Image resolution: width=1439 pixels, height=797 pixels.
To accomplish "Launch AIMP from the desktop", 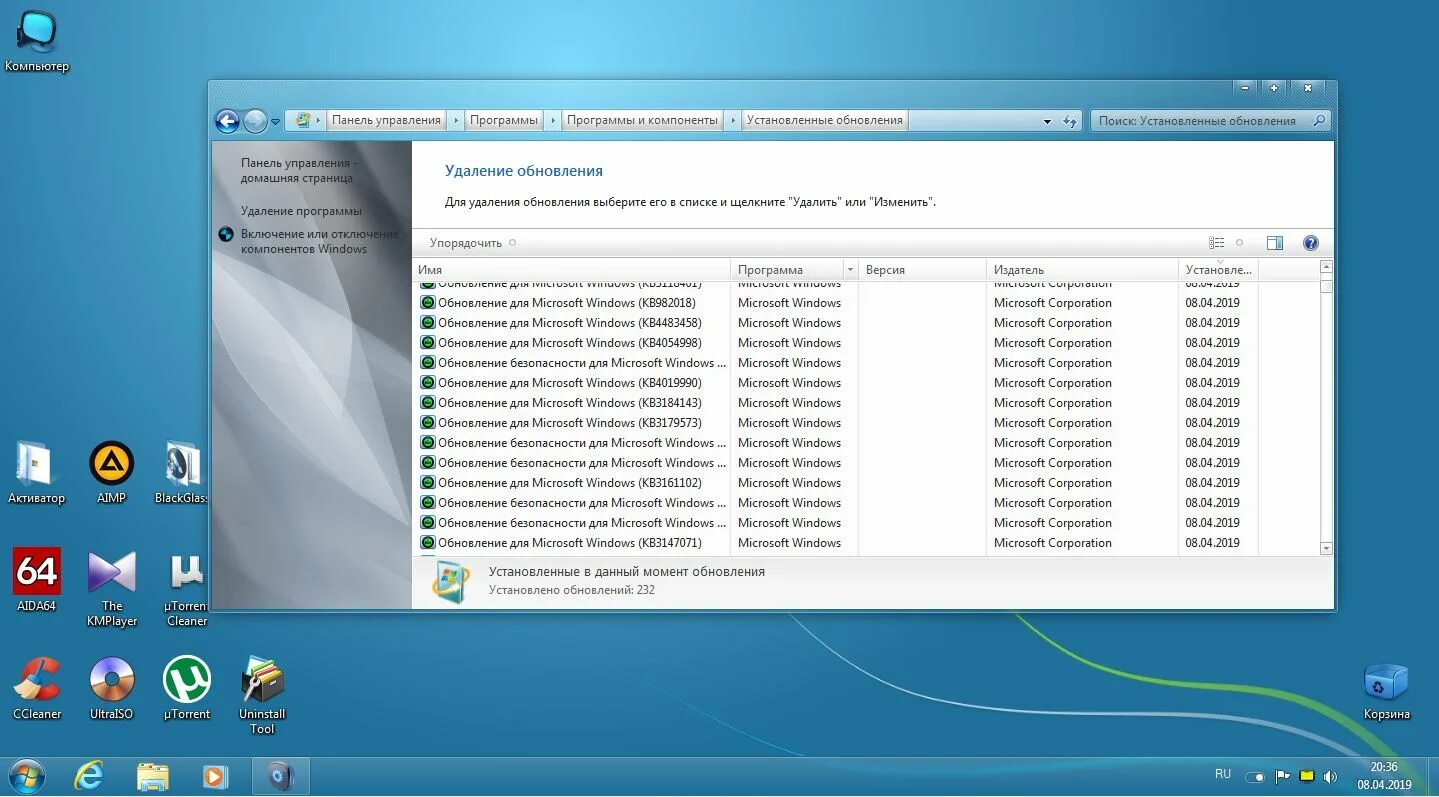I will pyautogui.click(x=111, y=472).
